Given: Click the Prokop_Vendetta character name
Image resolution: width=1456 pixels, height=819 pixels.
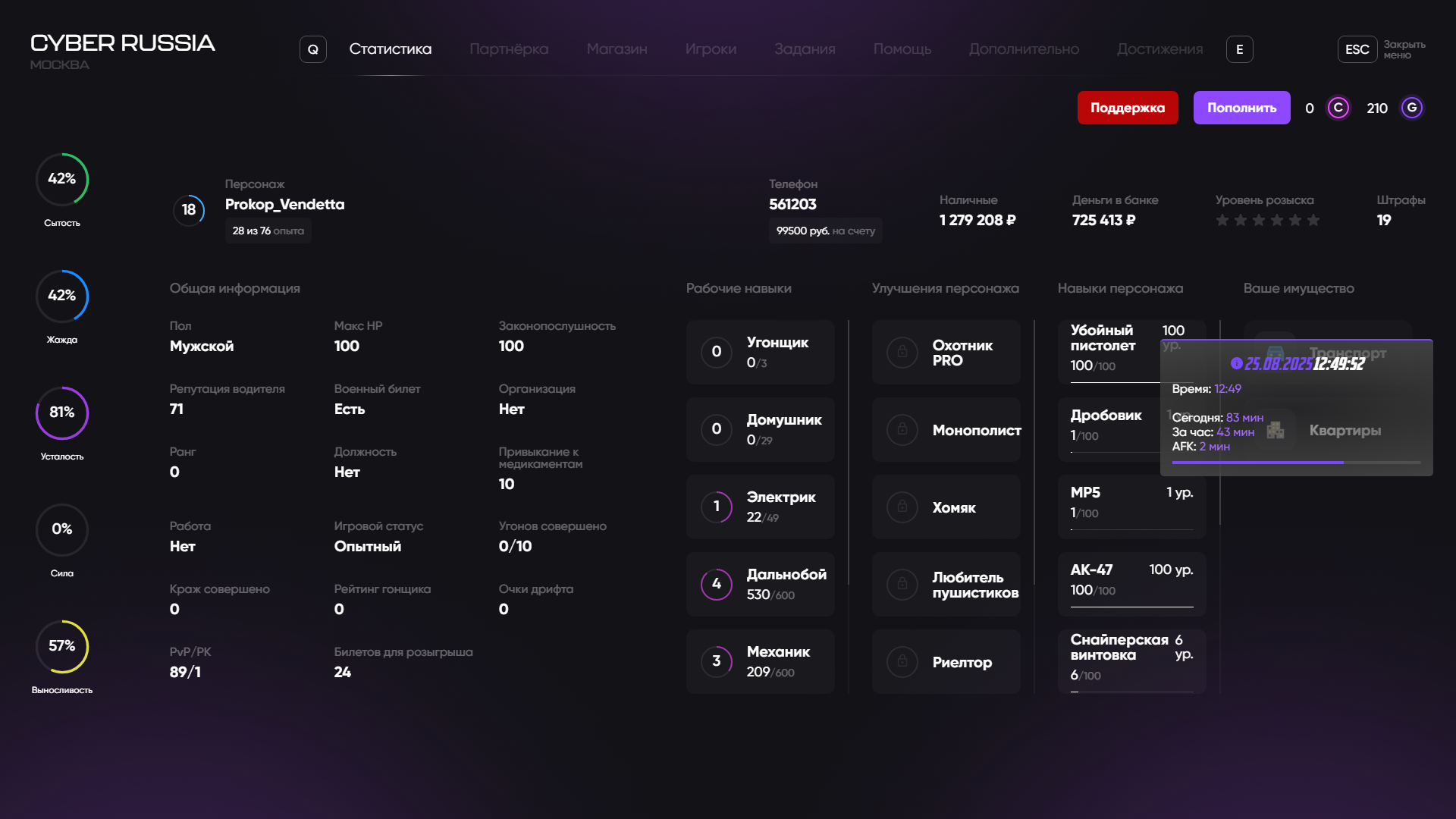Looking at the screenshot, I should point(284,205).
